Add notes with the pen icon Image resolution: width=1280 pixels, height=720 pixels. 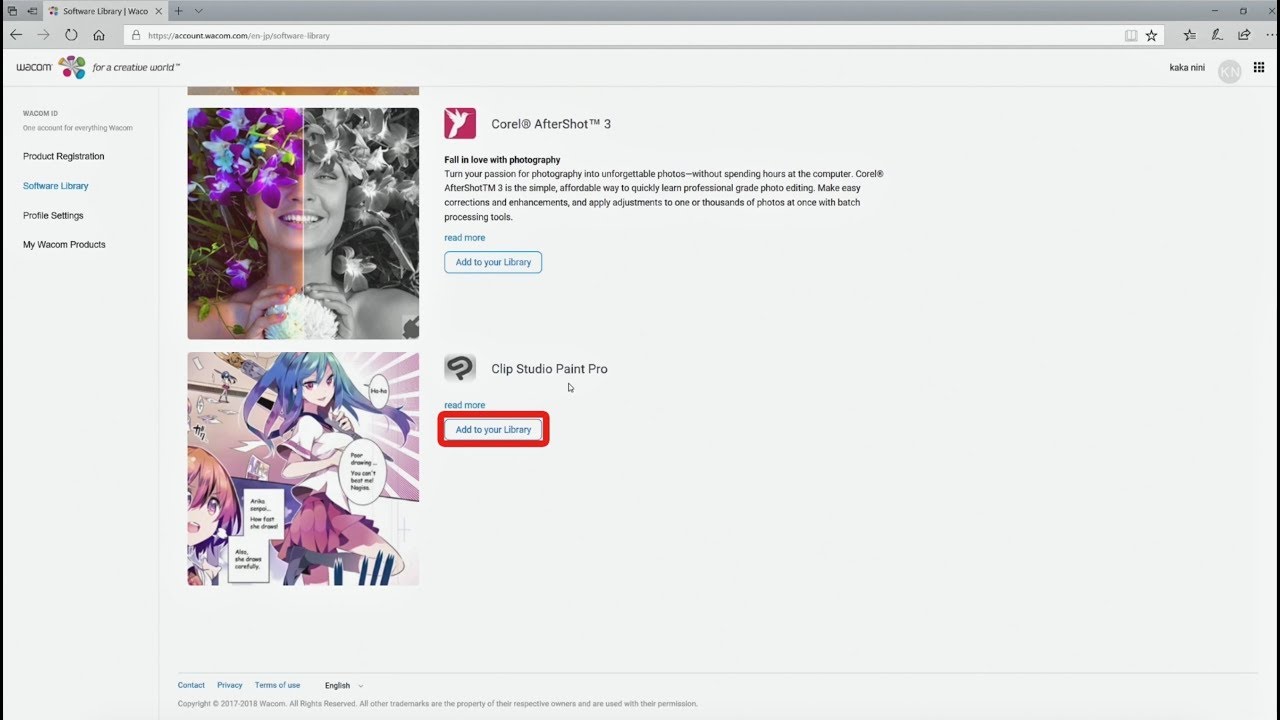click(1217, 35)
